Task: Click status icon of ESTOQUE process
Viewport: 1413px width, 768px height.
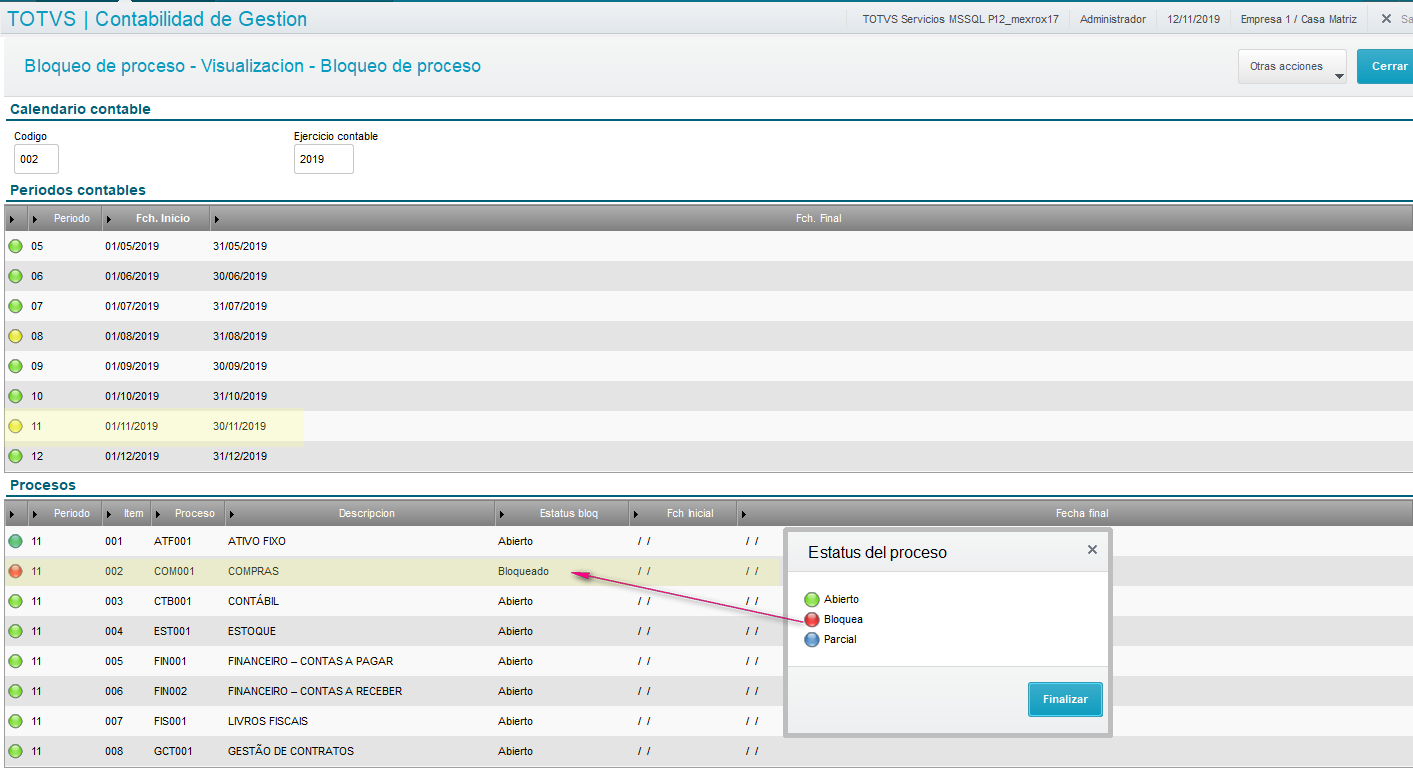Action: (15, 631)
